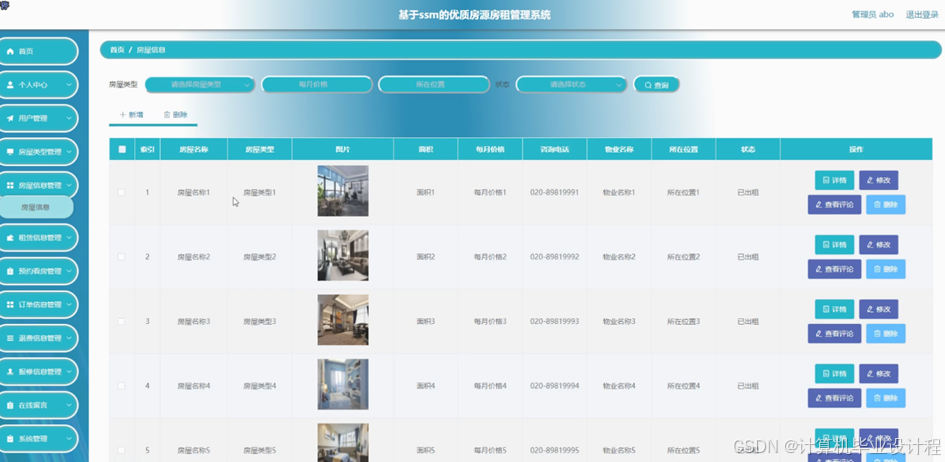Open the 请选择房屋类型 dropdown
Viewport: 945px width, 462px height.
tap(200, 85)
